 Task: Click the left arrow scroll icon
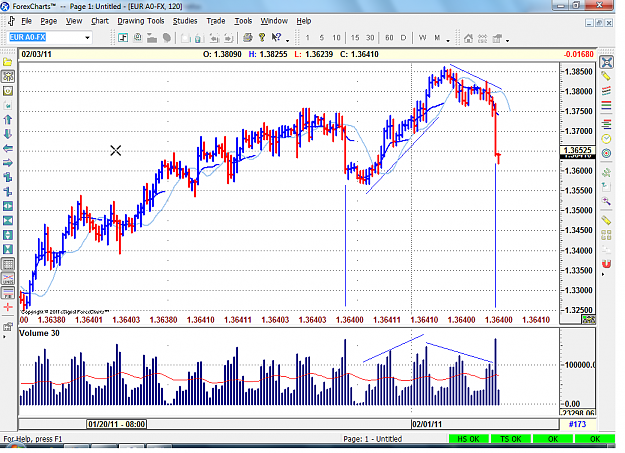click(x=8, y=149)
